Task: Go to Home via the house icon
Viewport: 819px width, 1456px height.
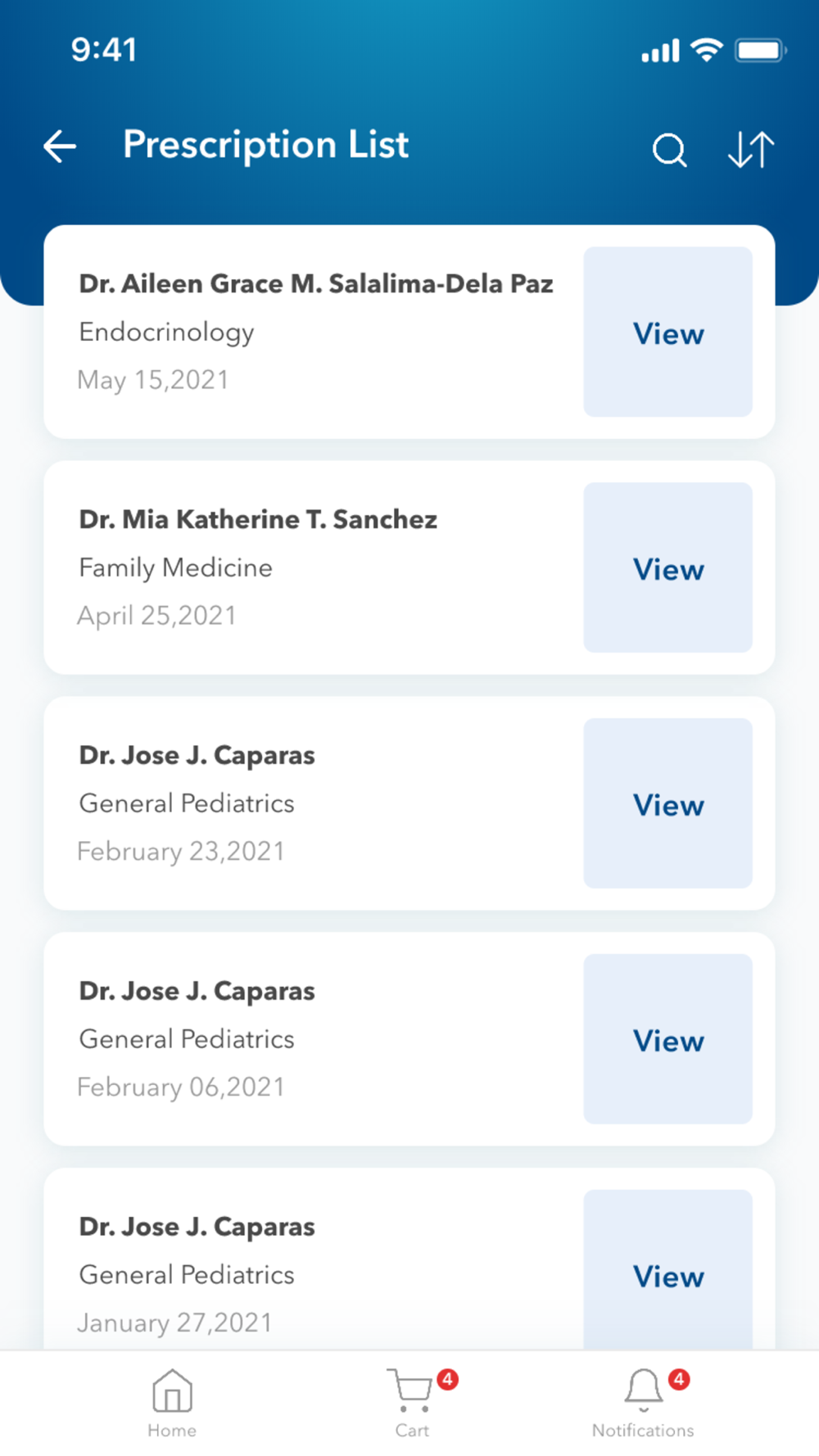Action: (172, 1391)
